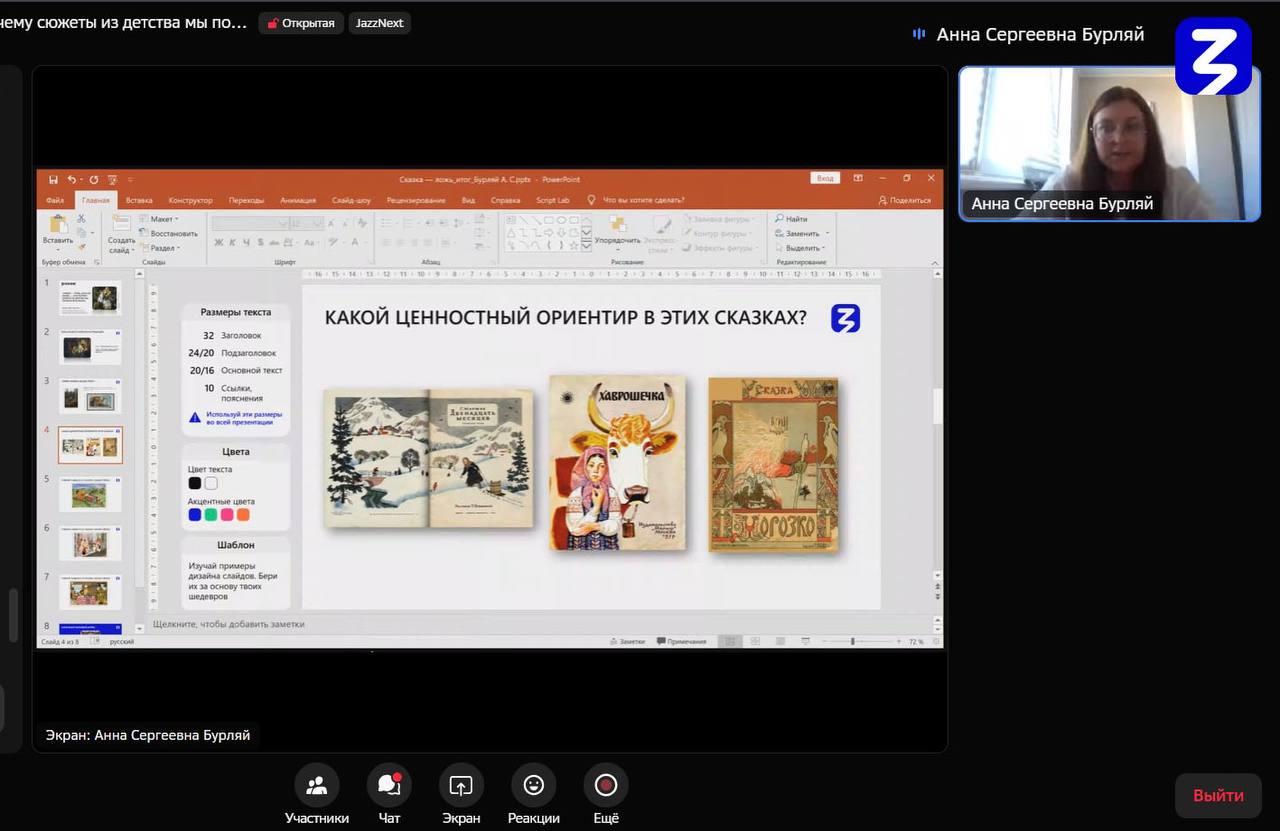
Task: Click the Упорядочить arrange icon
Action: [617, 224]
